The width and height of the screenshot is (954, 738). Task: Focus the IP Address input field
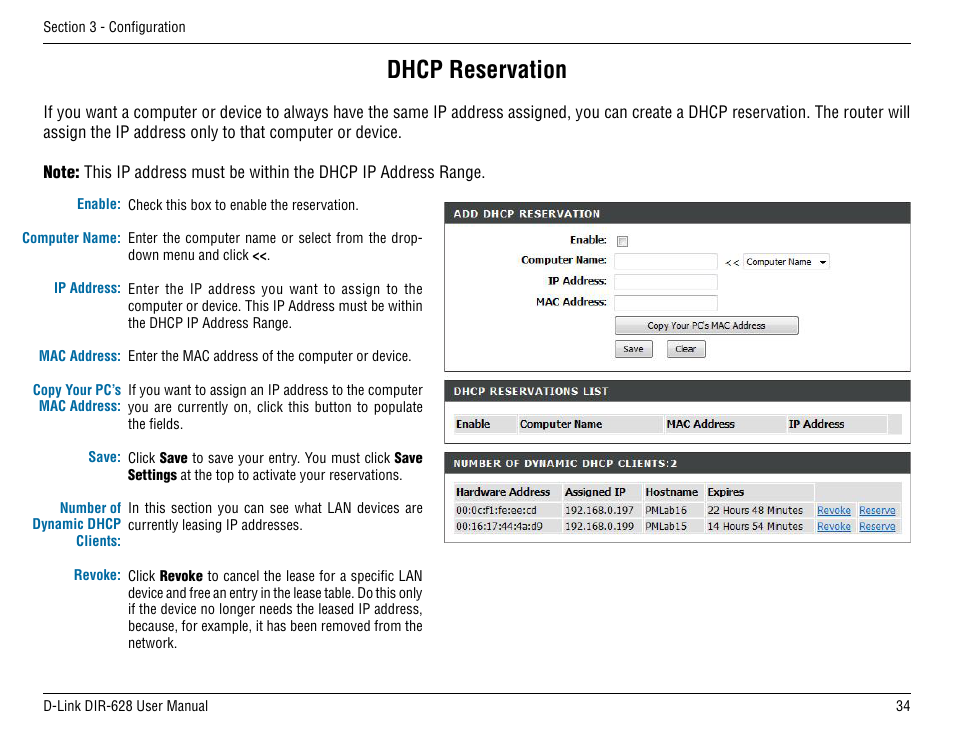[x=666, y=282]
